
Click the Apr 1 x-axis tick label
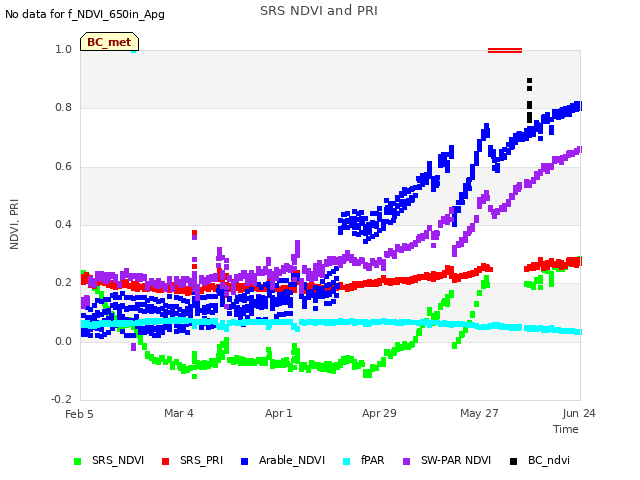point(279,413)
